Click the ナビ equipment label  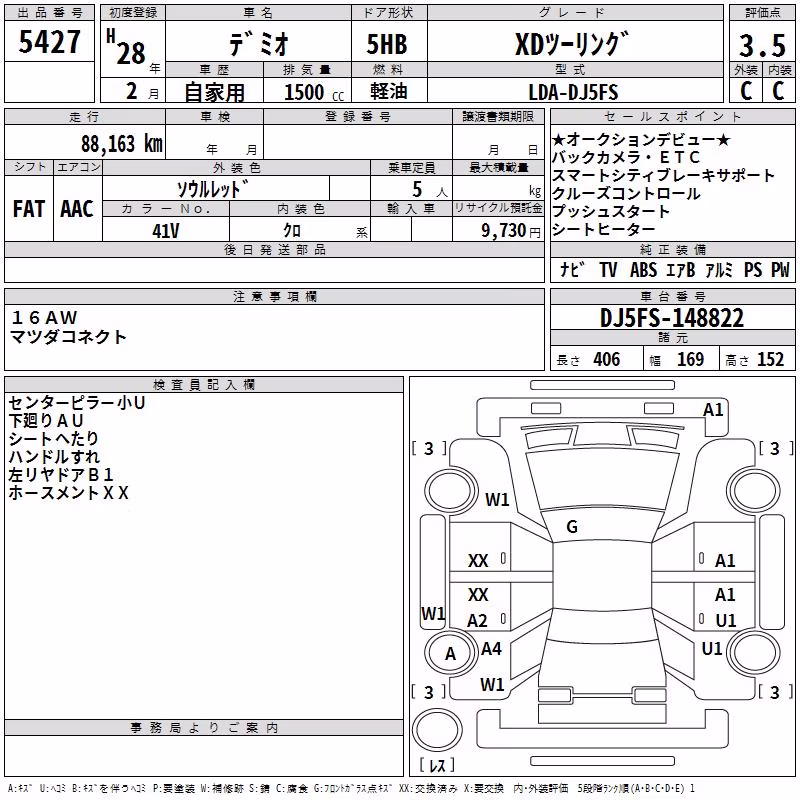coord(572,270)
